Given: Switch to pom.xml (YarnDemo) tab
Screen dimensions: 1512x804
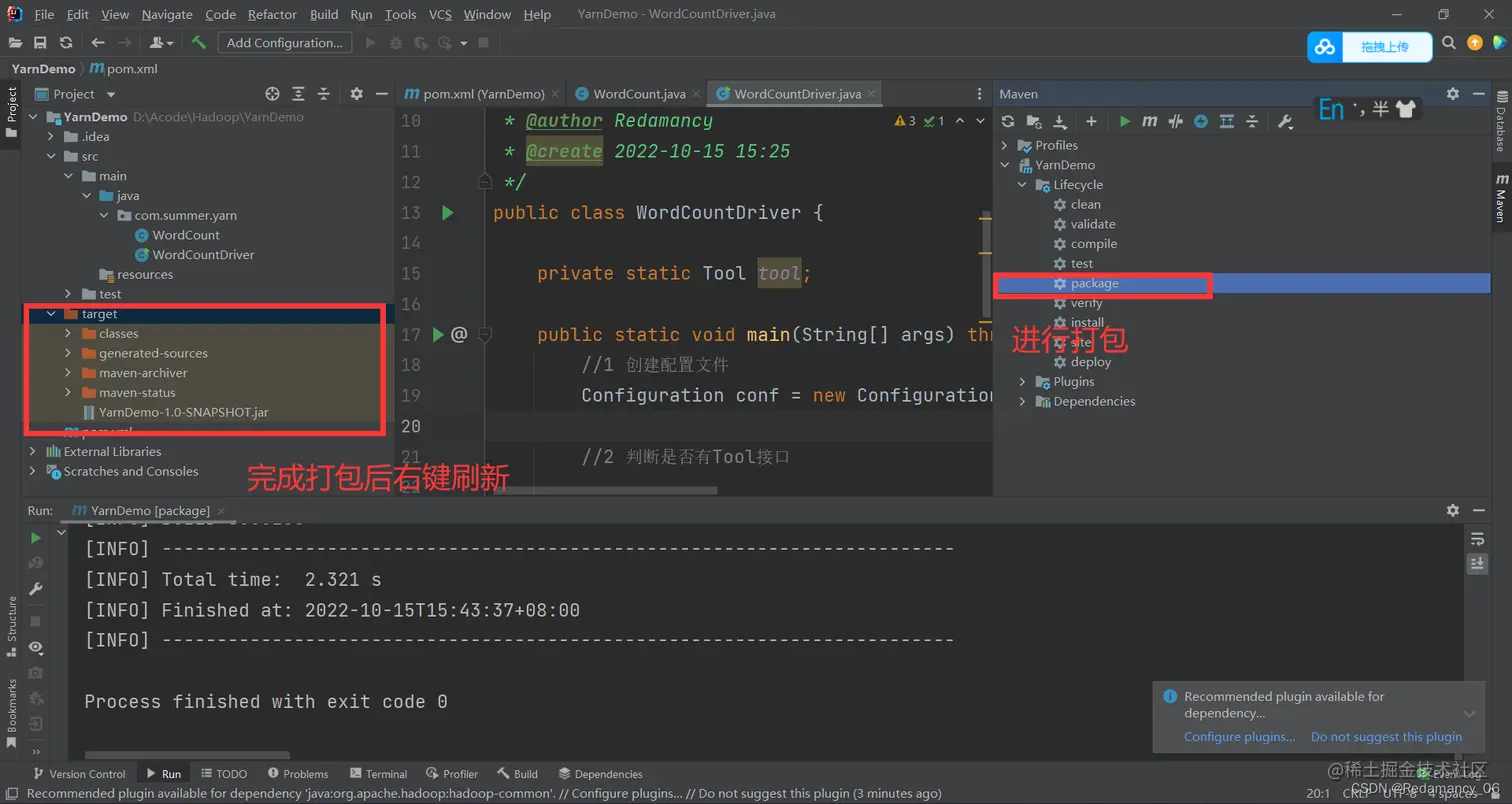Looking at the screenshot, I should [482, 94].
